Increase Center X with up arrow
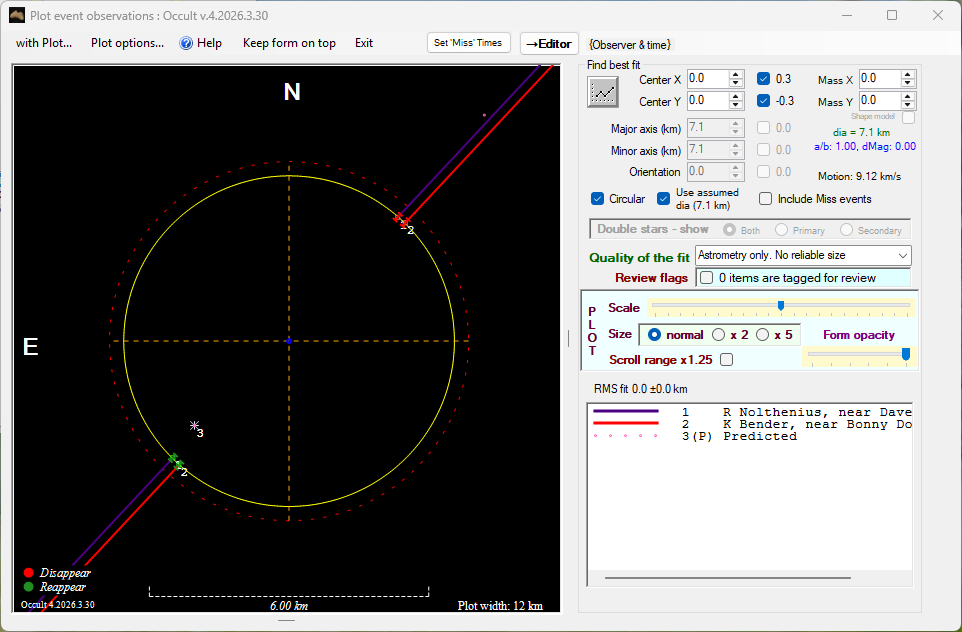Viewport: 962px width, 632px height. 736,75
